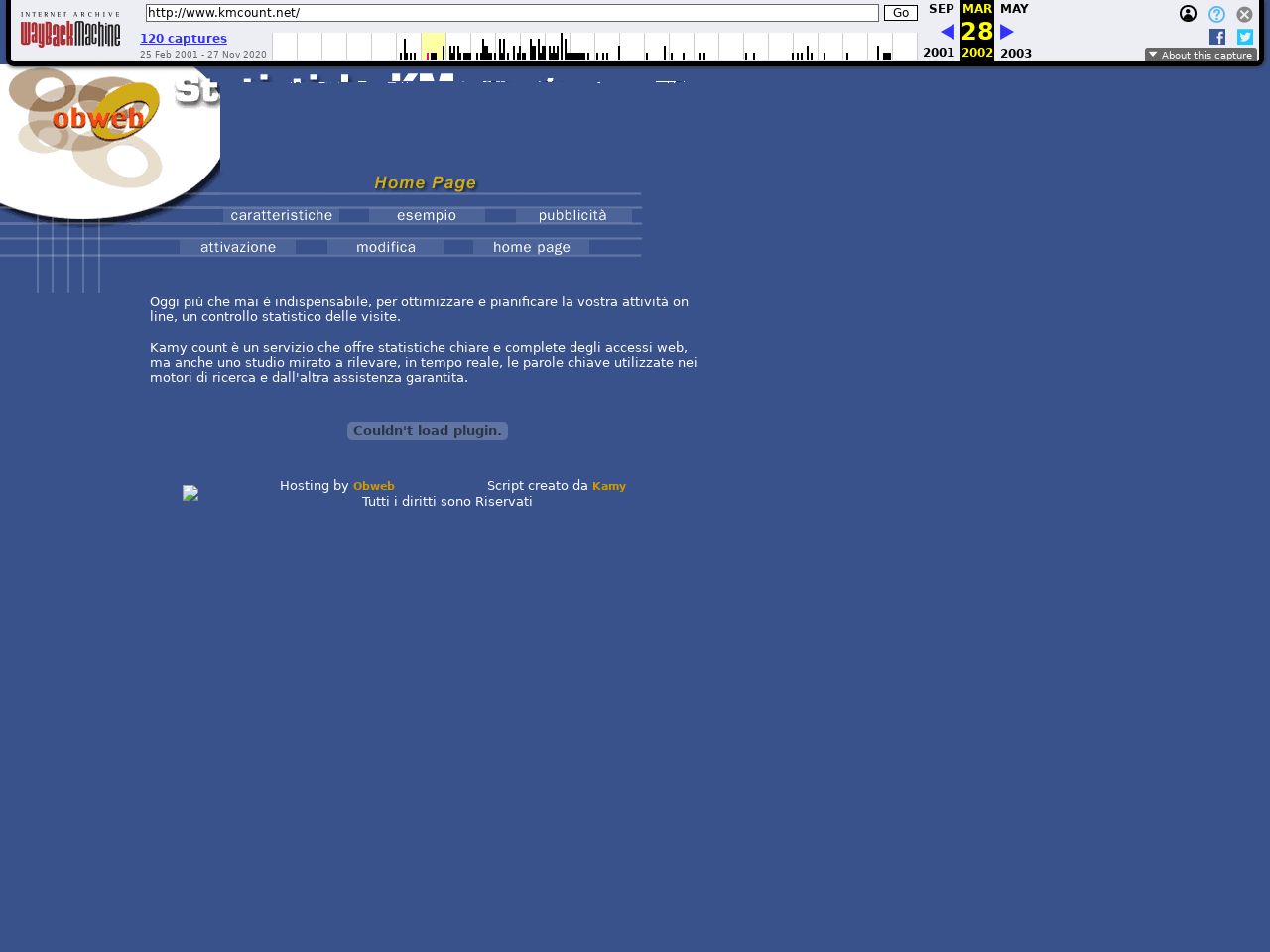Open the Wayback help question icon

tap(1216, 14)
